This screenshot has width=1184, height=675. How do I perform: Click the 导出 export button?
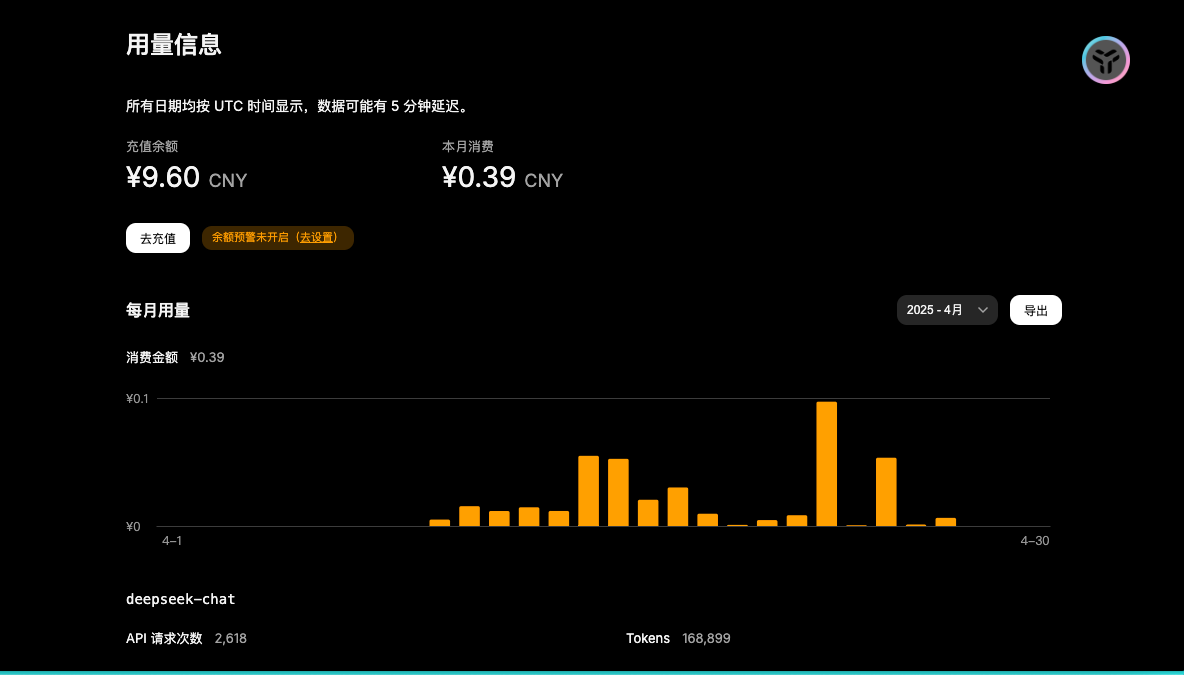click(x=1035, y=310)
